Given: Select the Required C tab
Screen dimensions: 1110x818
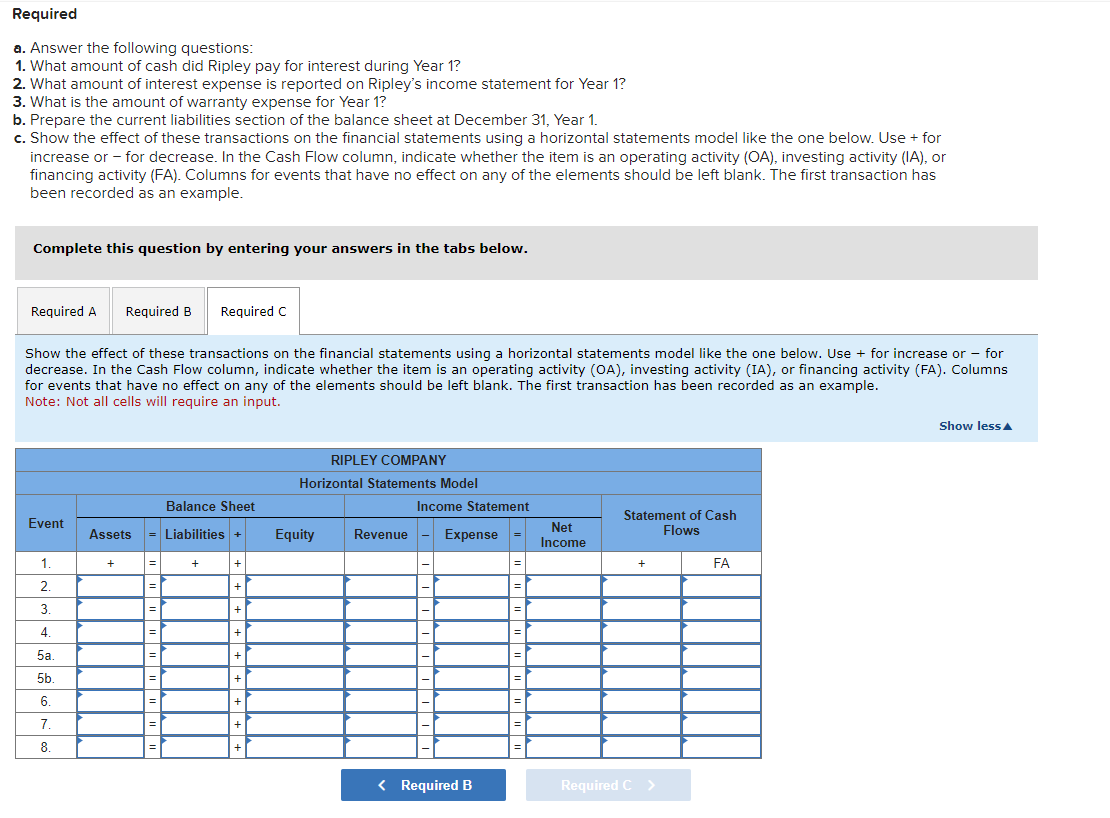Looking at the screenshot, I should (253, 311).
